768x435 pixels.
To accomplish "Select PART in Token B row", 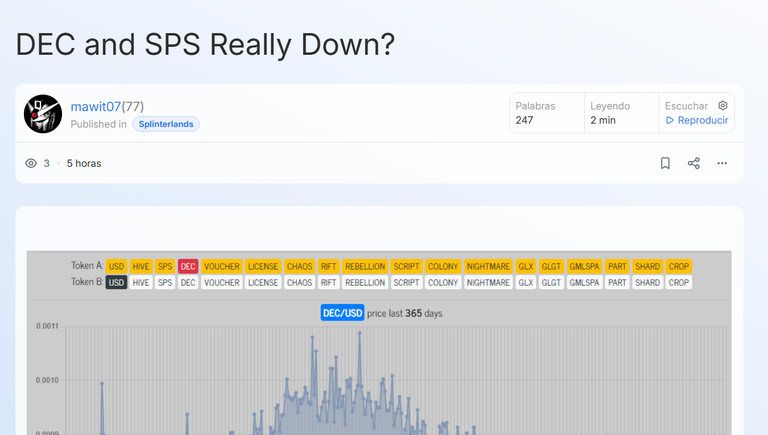I will click(x=617, y=283).
